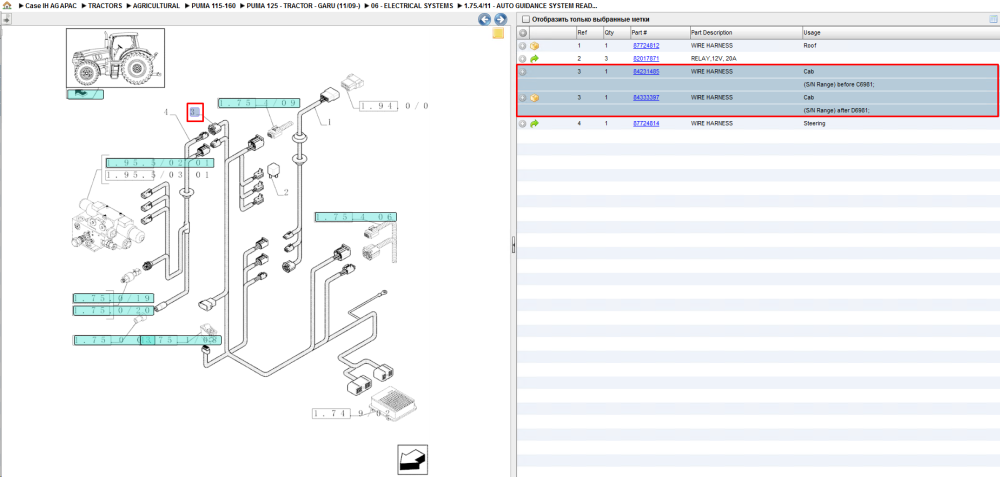
Task: Open PUMA 125 - TRACTOR - GARU breadcrumb
Action: 303,5
